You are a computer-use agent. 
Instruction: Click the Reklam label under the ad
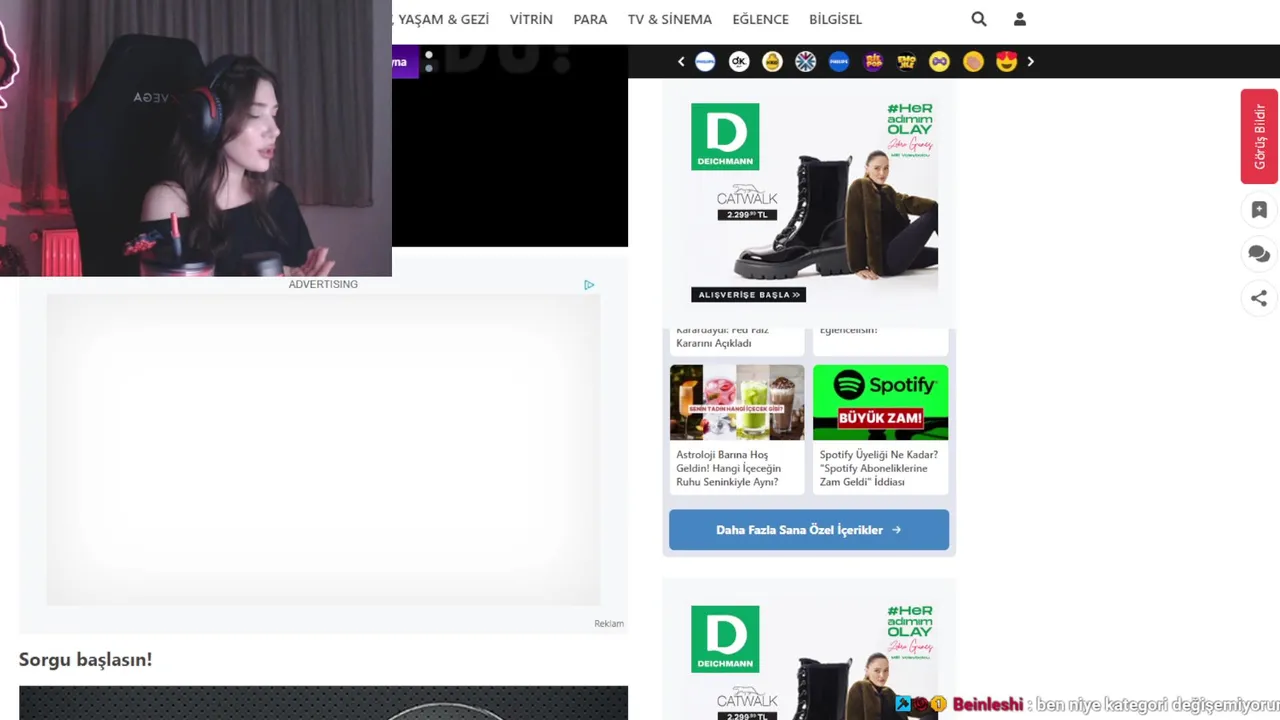(x=609, y=624)
